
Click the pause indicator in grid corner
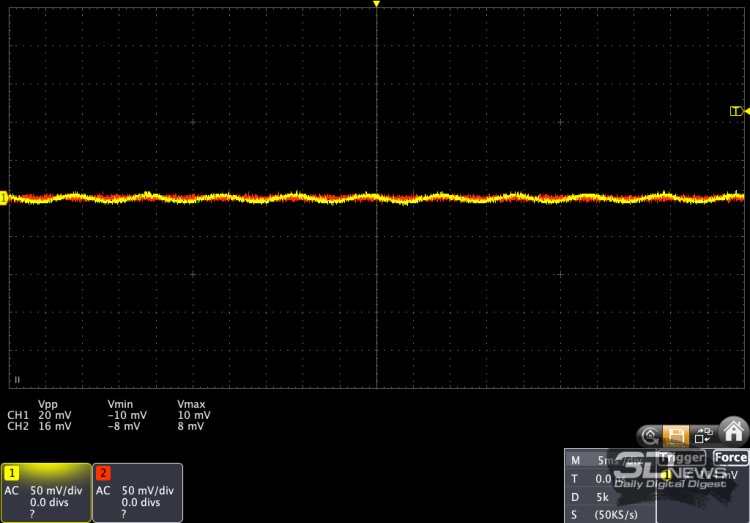pos(17,379)
